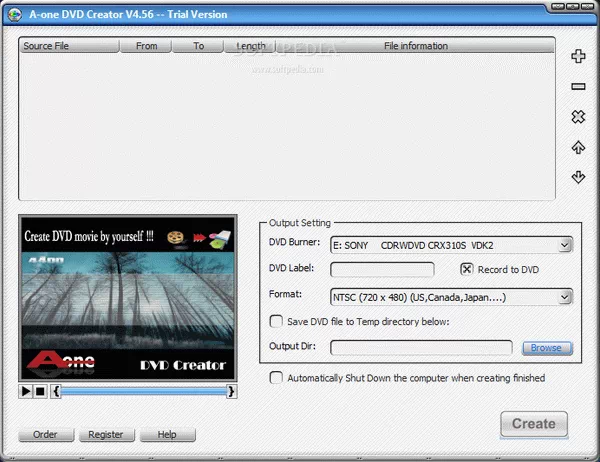The image size is (600, 462).
Task: Uncheck the Record to DVD checkbox
Action: tap(466, 269)
